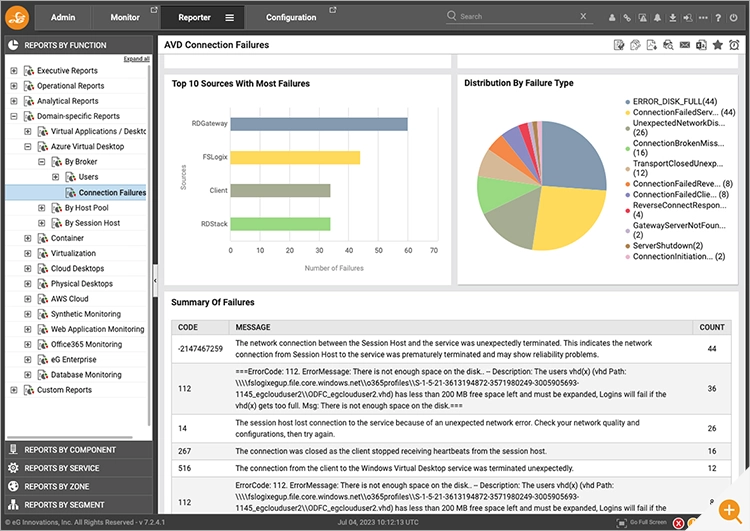Click the second report toolbar icon beside edit
This screenshot has height=531, width=750.
tap(635, 45)
